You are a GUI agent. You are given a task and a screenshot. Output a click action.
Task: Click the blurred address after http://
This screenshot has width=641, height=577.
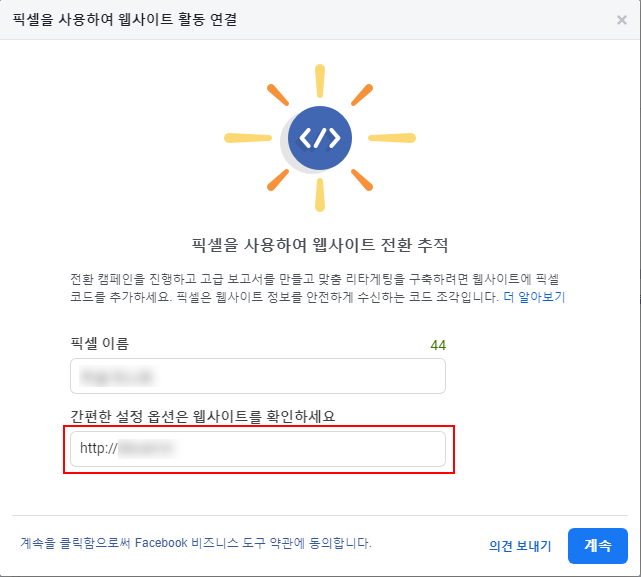tap(146, 449)
